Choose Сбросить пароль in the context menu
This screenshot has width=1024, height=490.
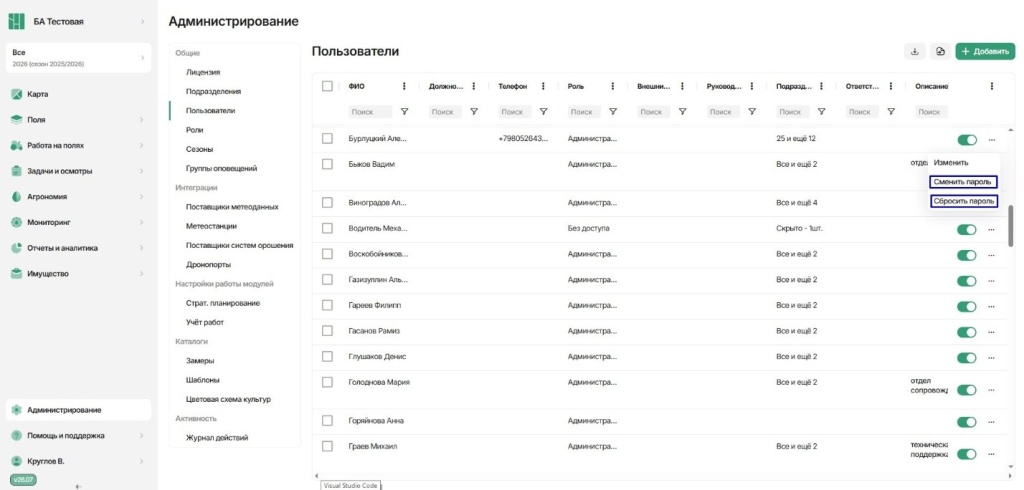pos(963,201)
